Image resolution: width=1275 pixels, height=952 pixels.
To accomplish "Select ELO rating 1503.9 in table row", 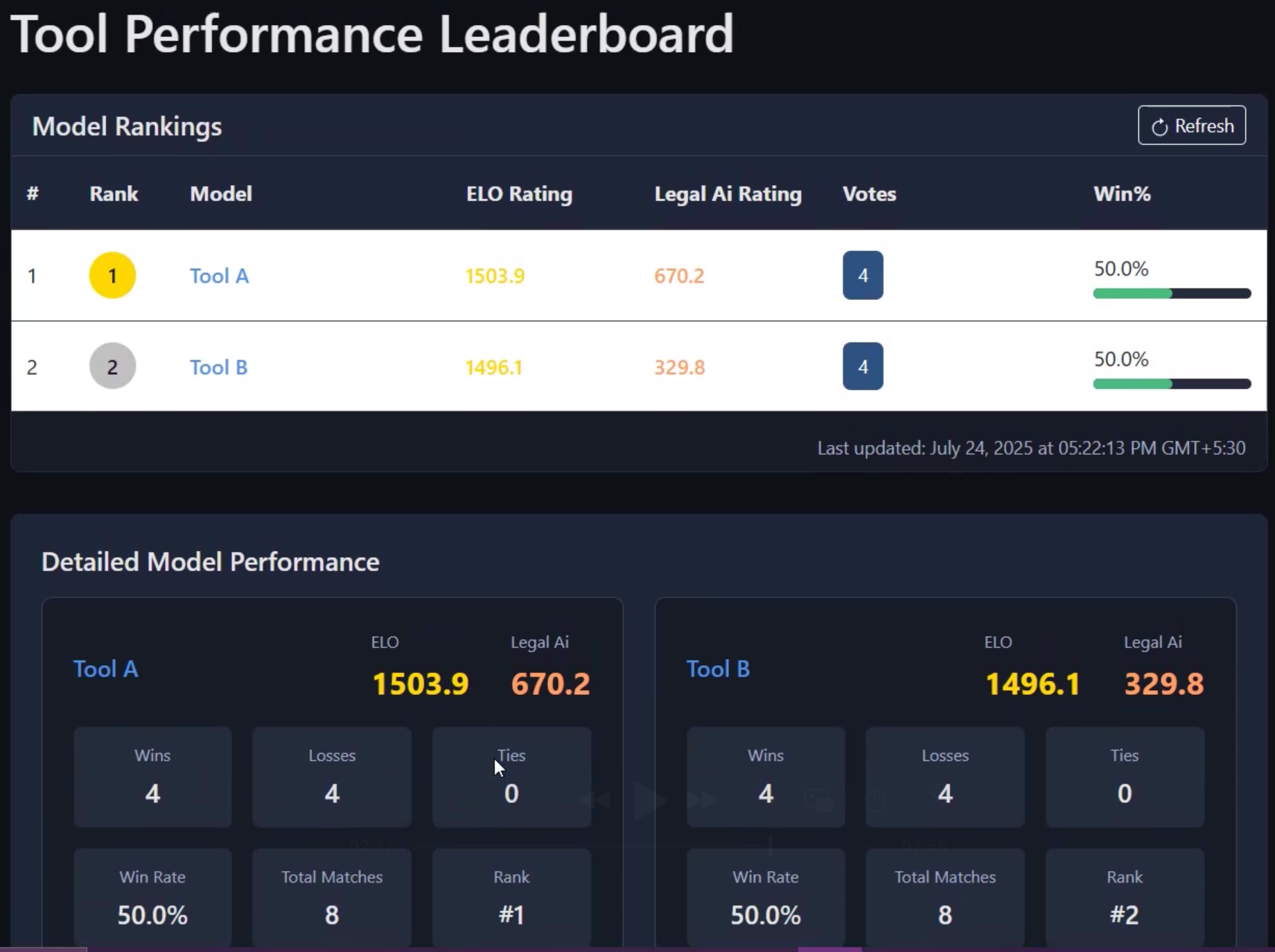I will pyautogui.click(x=495, y=276).
